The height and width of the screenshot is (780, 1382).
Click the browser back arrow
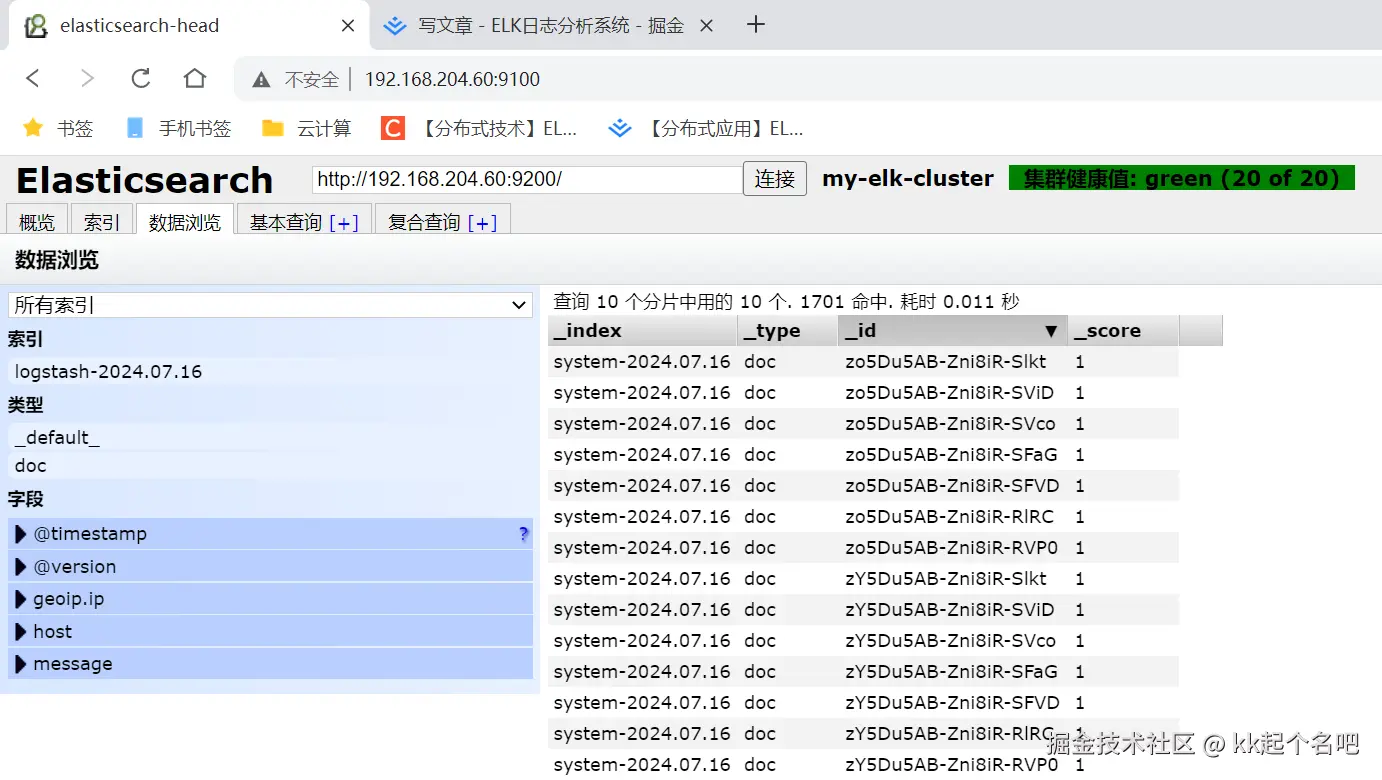31,78
